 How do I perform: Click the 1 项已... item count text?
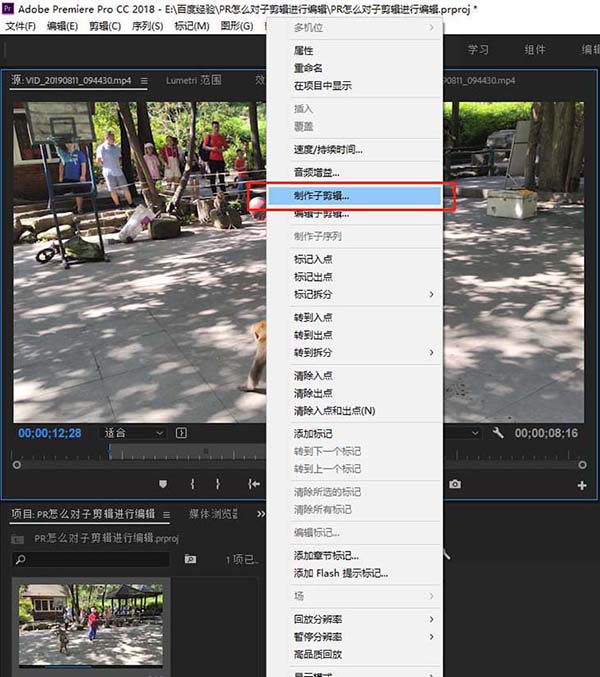(242, 560)
